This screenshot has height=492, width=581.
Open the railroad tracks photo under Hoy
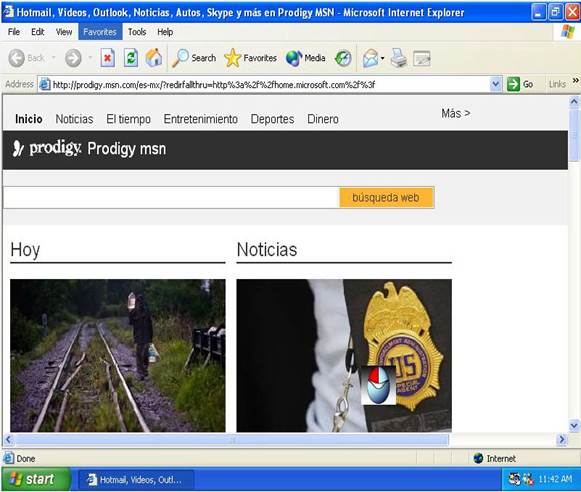(x=117, y=355)
